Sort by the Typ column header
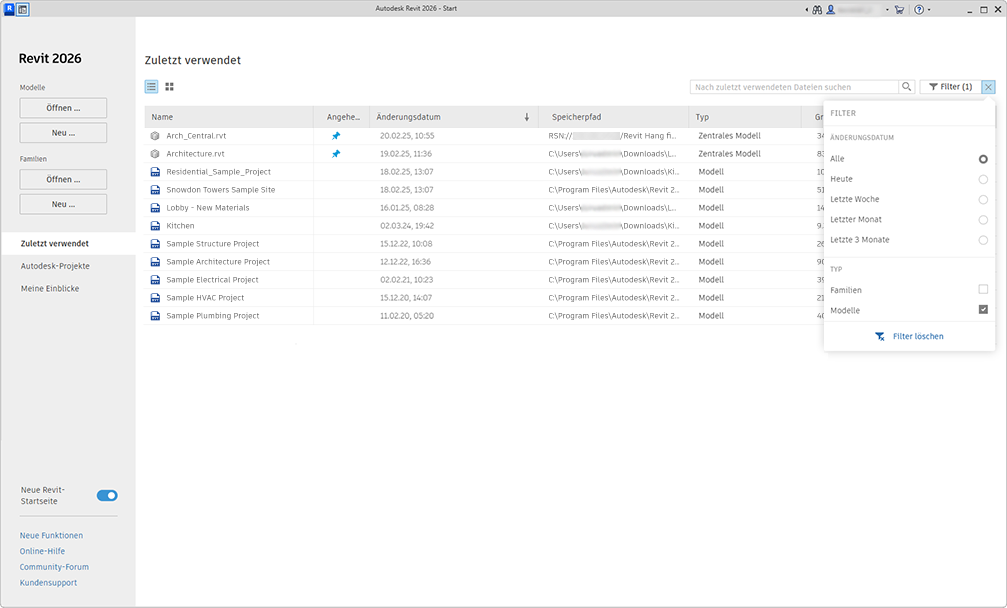Image resolution: width=1007 pixels, height=608 pixels. point(745,117)
